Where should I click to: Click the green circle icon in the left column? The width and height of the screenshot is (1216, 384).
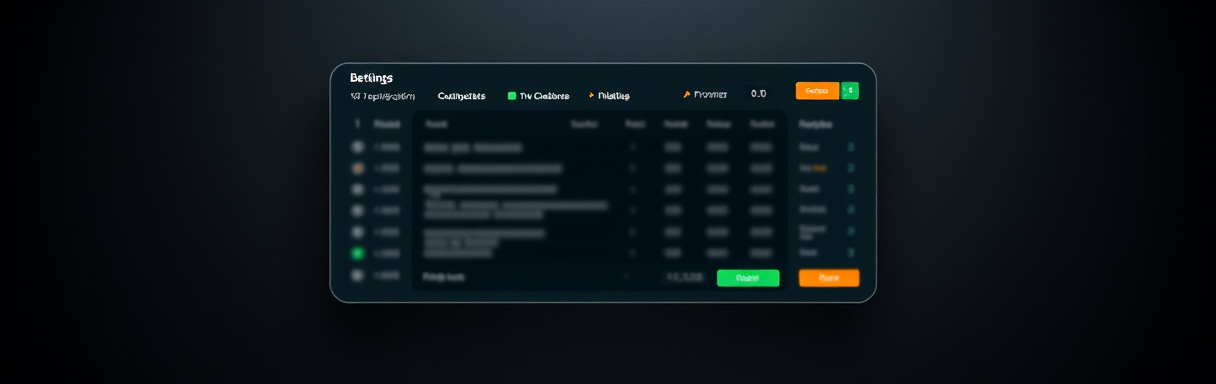click(357, 253)
